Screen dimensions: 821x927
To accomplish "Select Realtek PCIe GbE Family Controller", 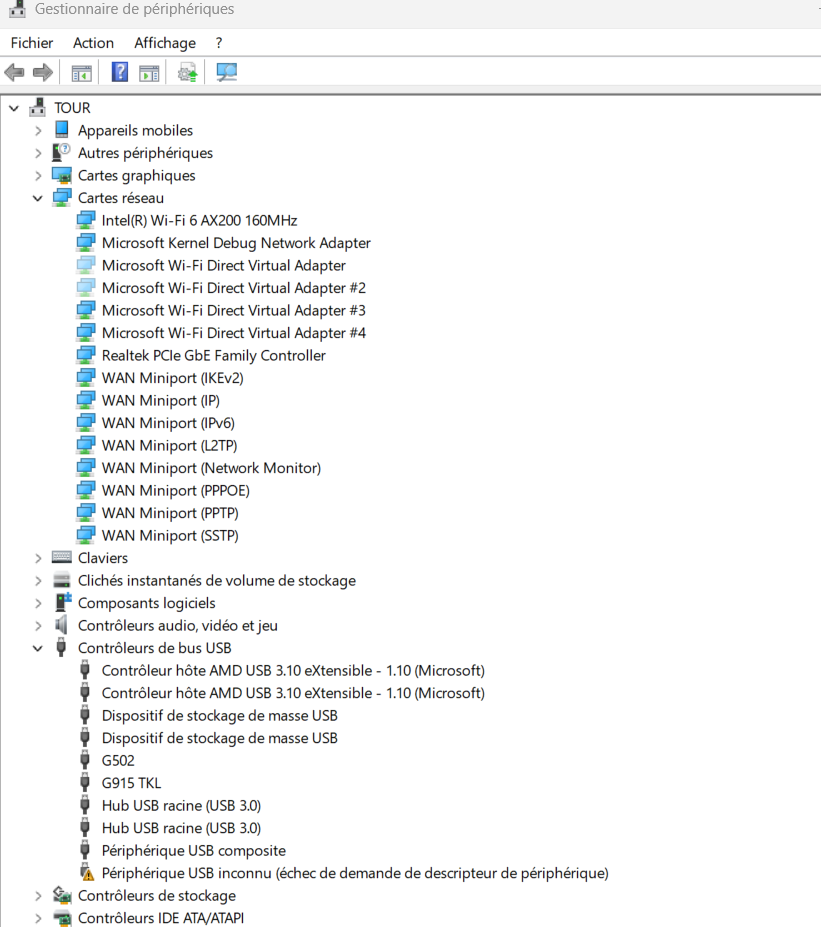I will pyautogui.click(x=213, y=355).
